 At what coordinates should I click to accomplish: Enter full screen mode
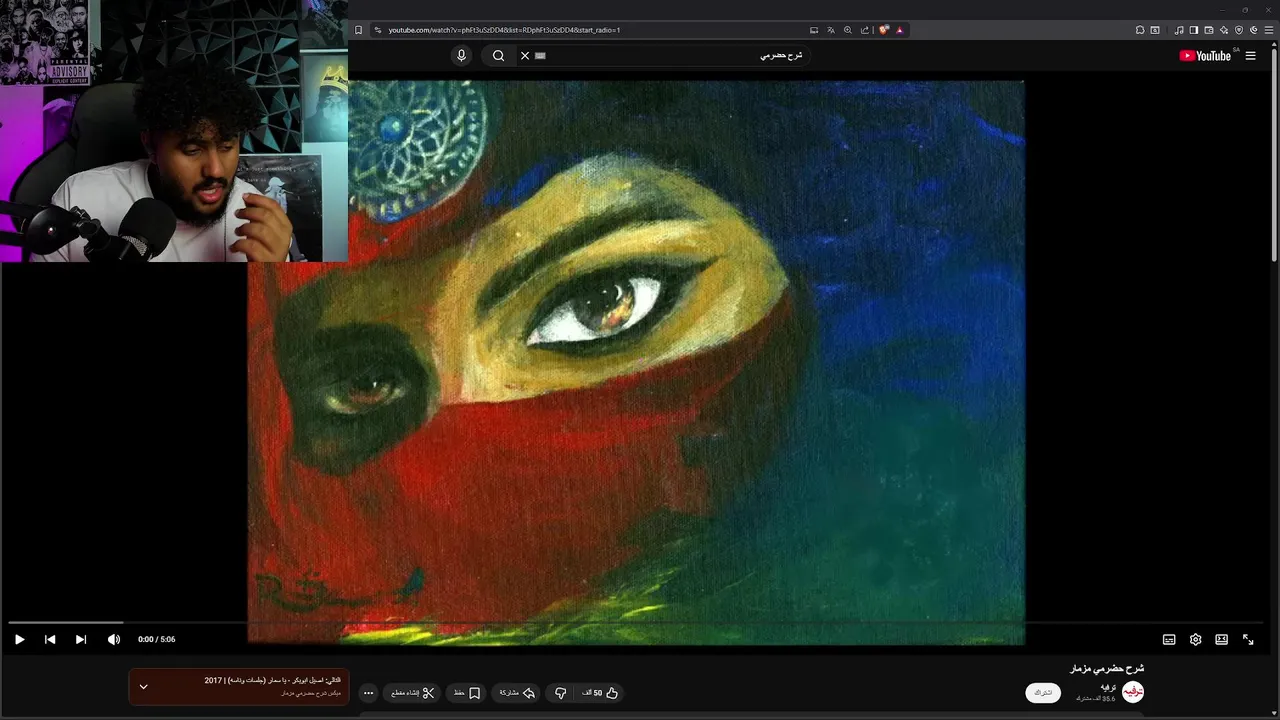[1248, 639]
